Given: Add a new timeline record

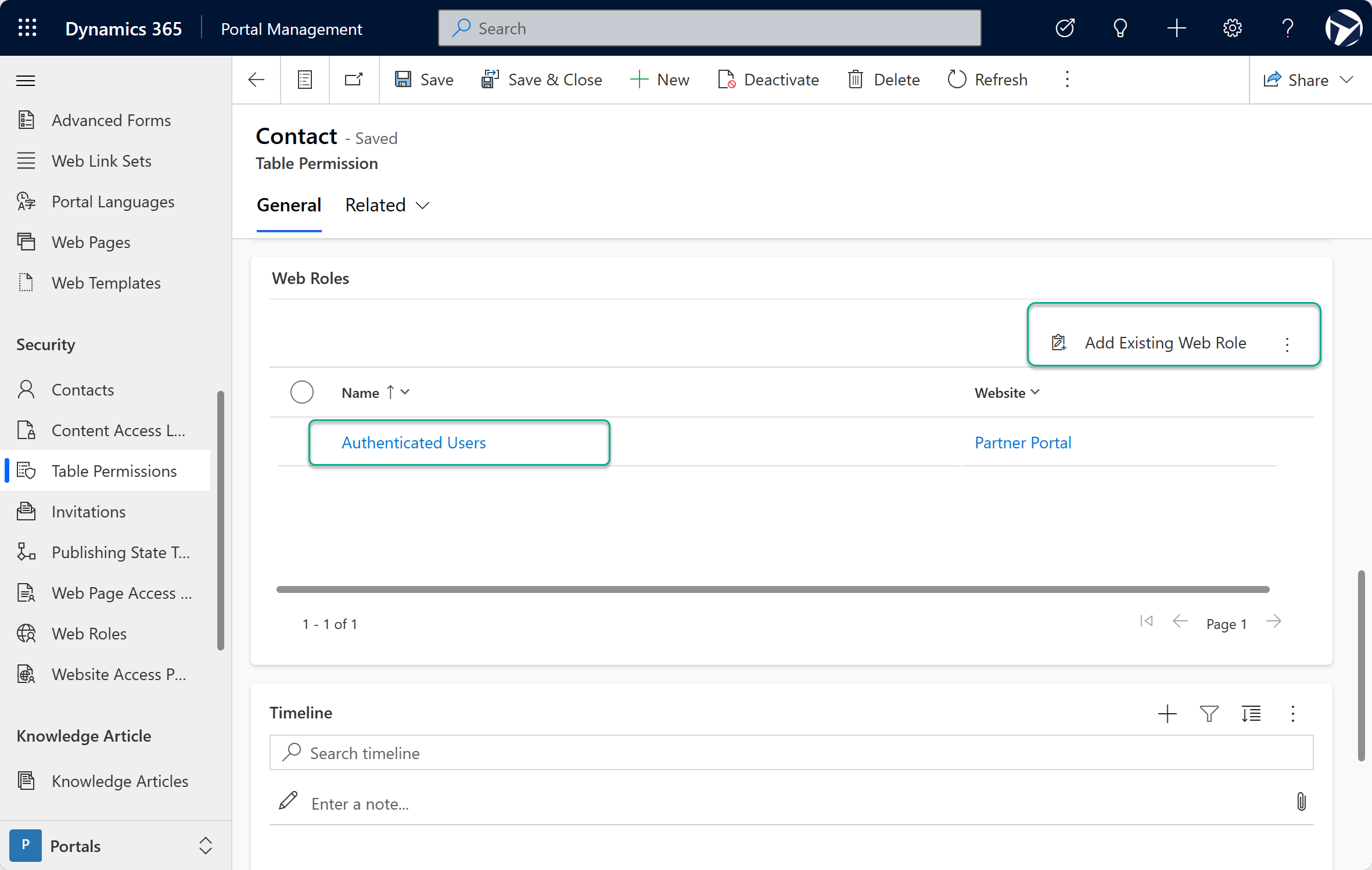Looking at the screenshot, I should pos(1167,713).
